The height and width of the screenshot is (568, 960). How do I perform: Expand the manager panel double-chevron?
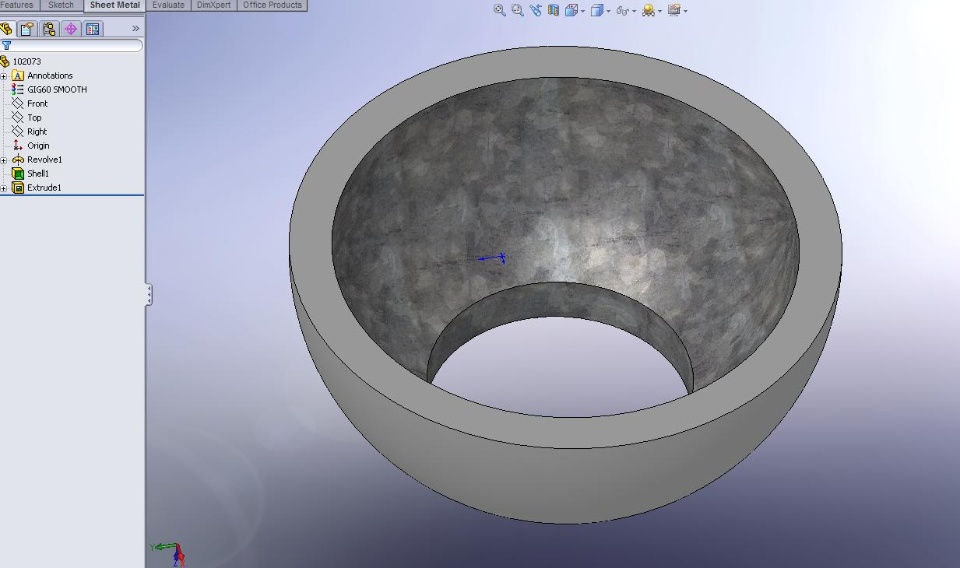135,28
